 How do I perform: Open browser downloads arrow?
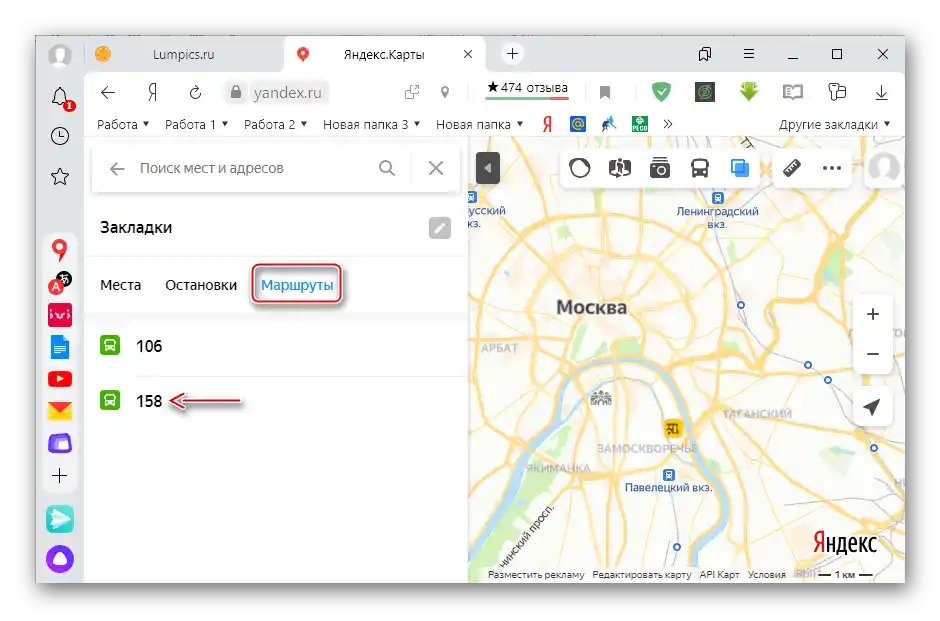(881, 92)
